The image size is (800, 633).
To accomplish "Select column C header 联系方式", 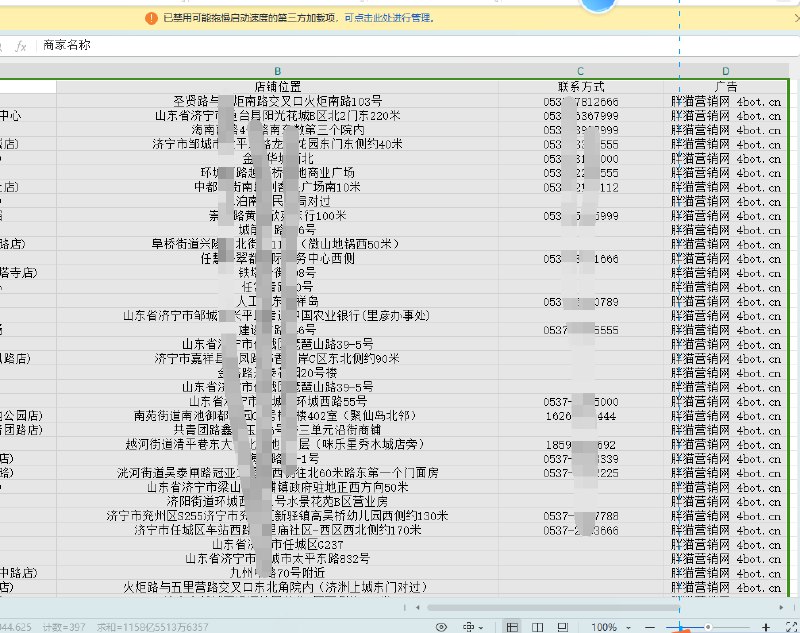I will pyautogui.click(x=580, y=71).
